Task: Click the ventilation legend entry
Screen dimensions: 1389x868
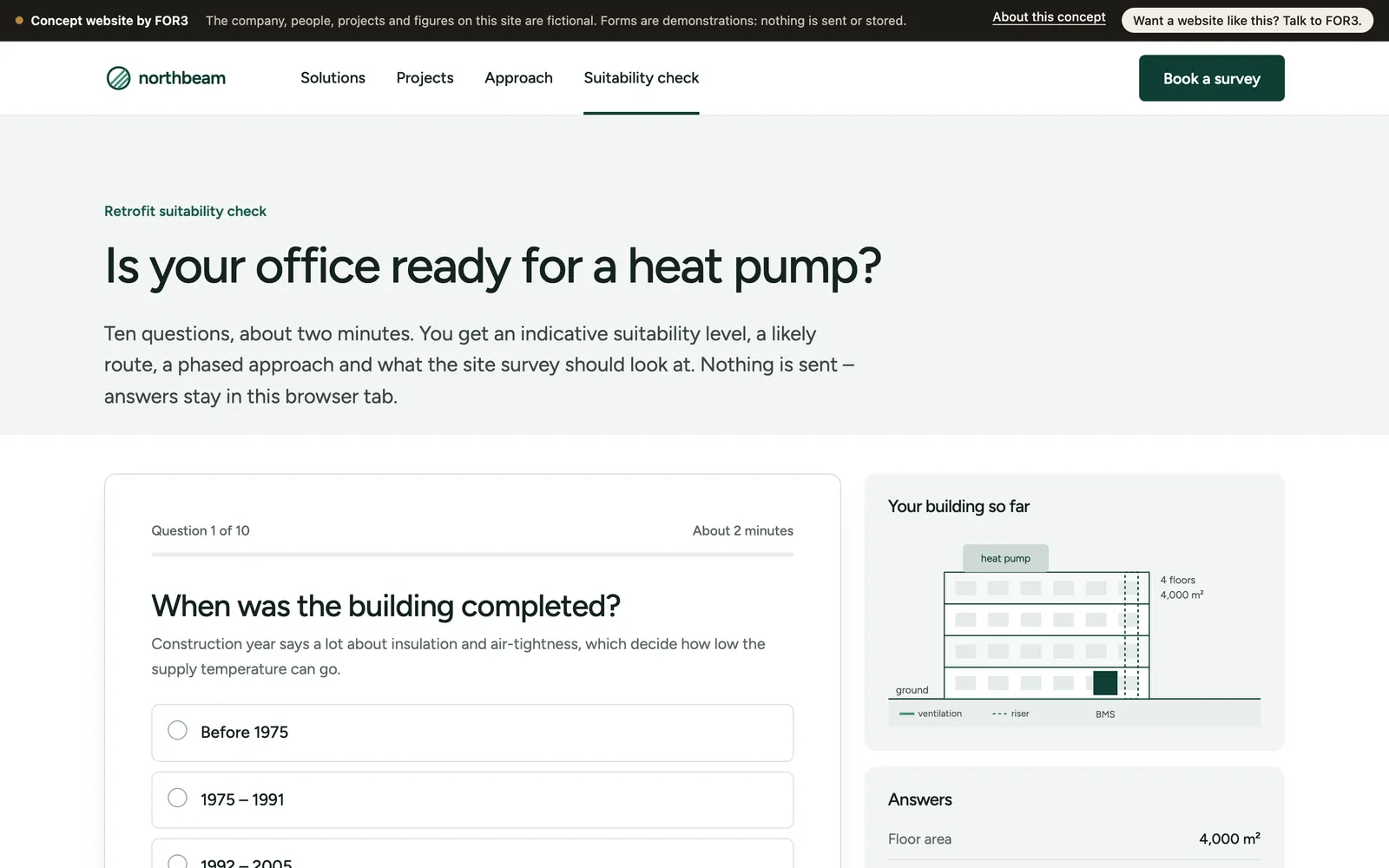Action: [x=931, y=713]
